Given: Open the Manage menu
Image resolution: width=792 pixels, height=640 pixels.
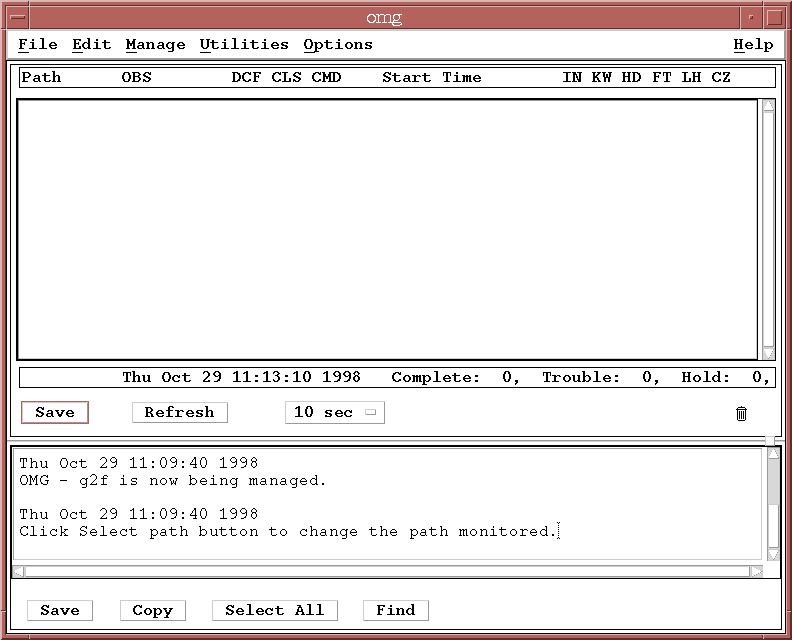Looking at the screenshot, I should pos(155,44).
